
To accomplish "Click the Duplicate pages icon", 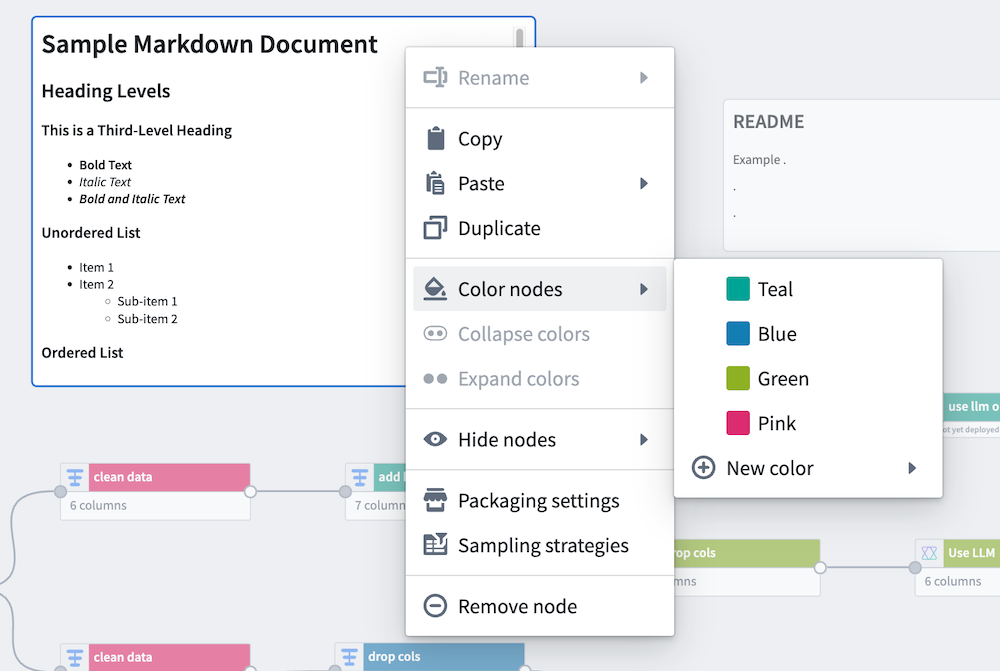I will (x=437, y=228).
